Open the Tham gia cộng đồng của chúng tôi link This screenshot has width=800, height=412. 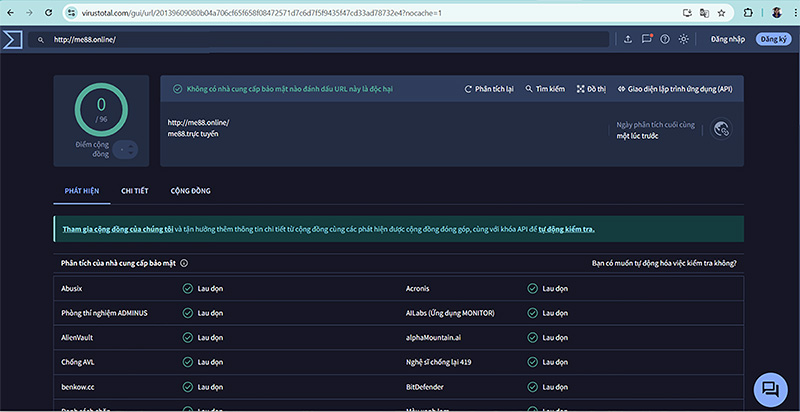coord(118,229)
